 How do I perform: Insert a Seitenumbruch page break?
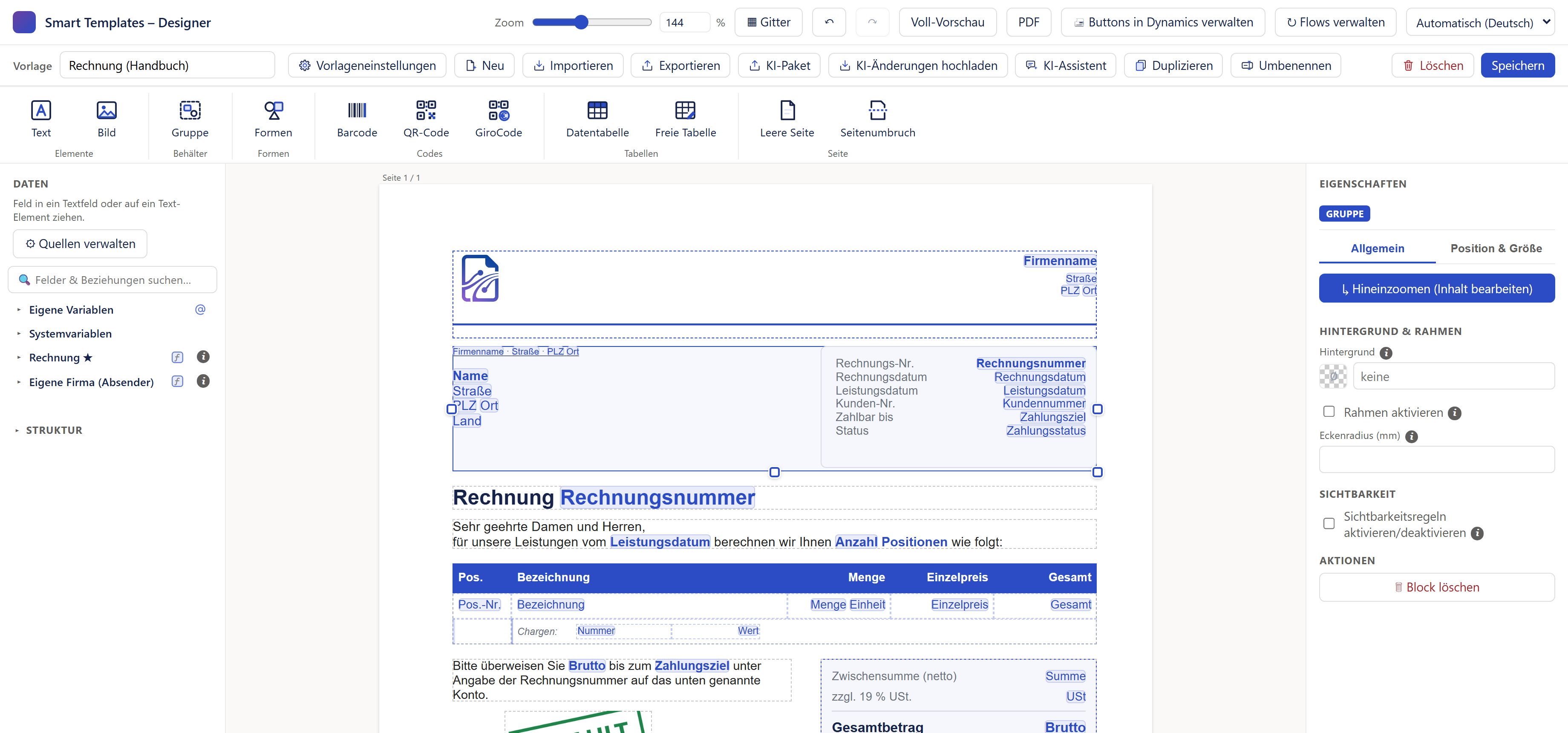878,119
